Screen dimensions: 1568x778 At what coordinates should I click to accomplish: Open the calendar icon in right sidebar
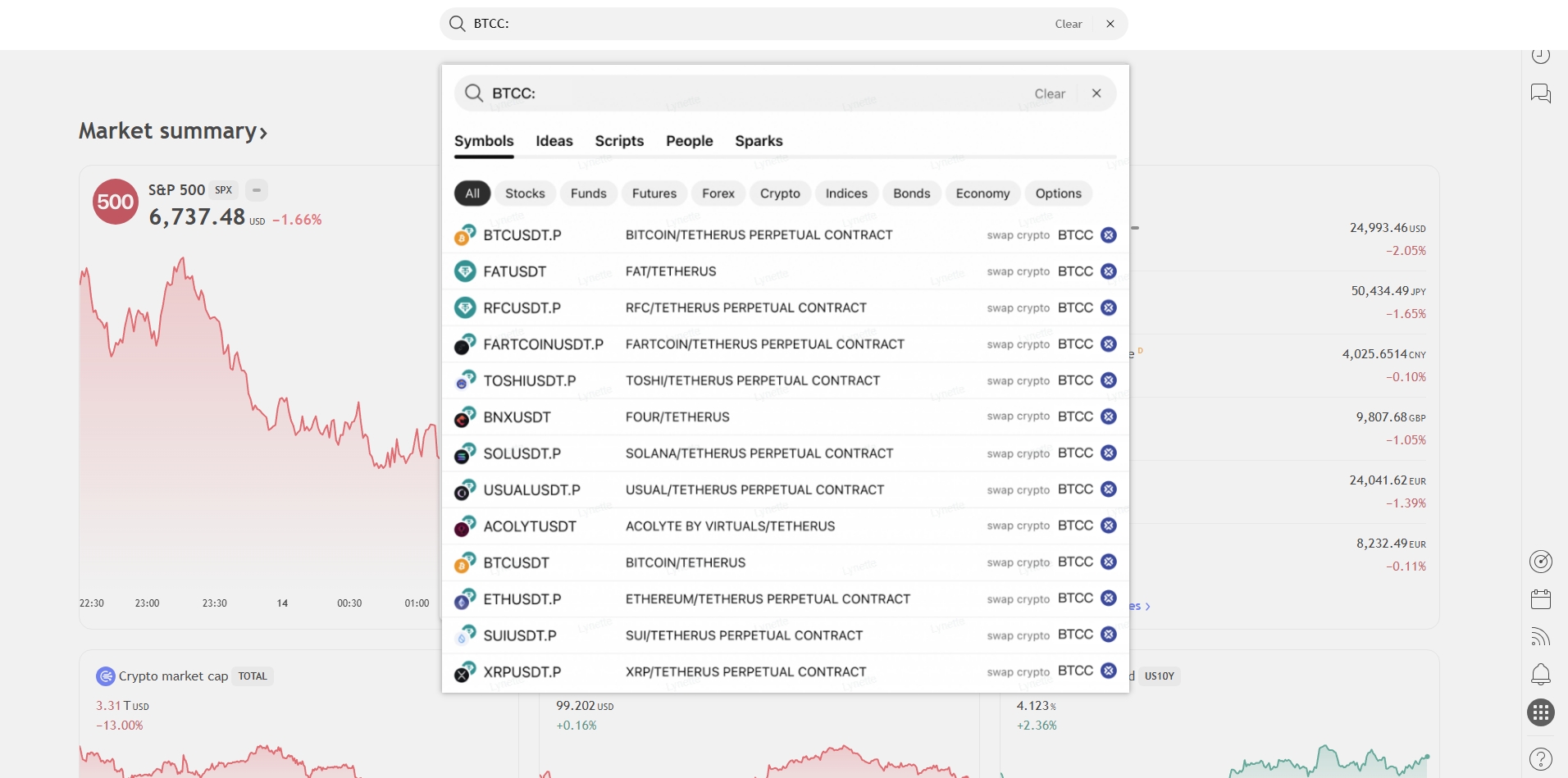[1540, 599]
